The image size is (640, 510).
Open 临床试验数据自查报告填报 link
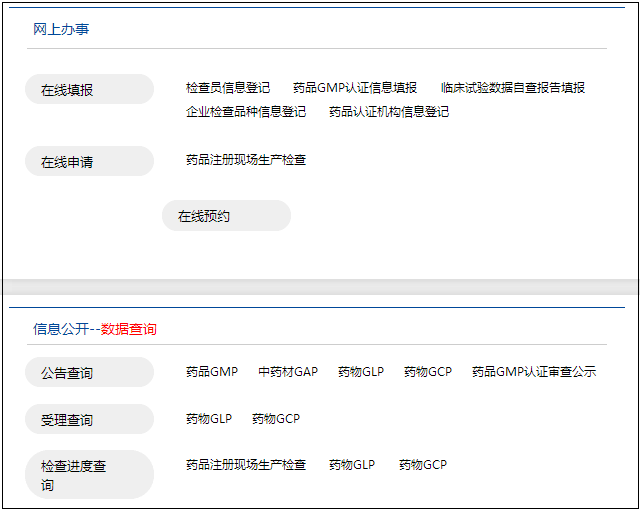point(513,88)
